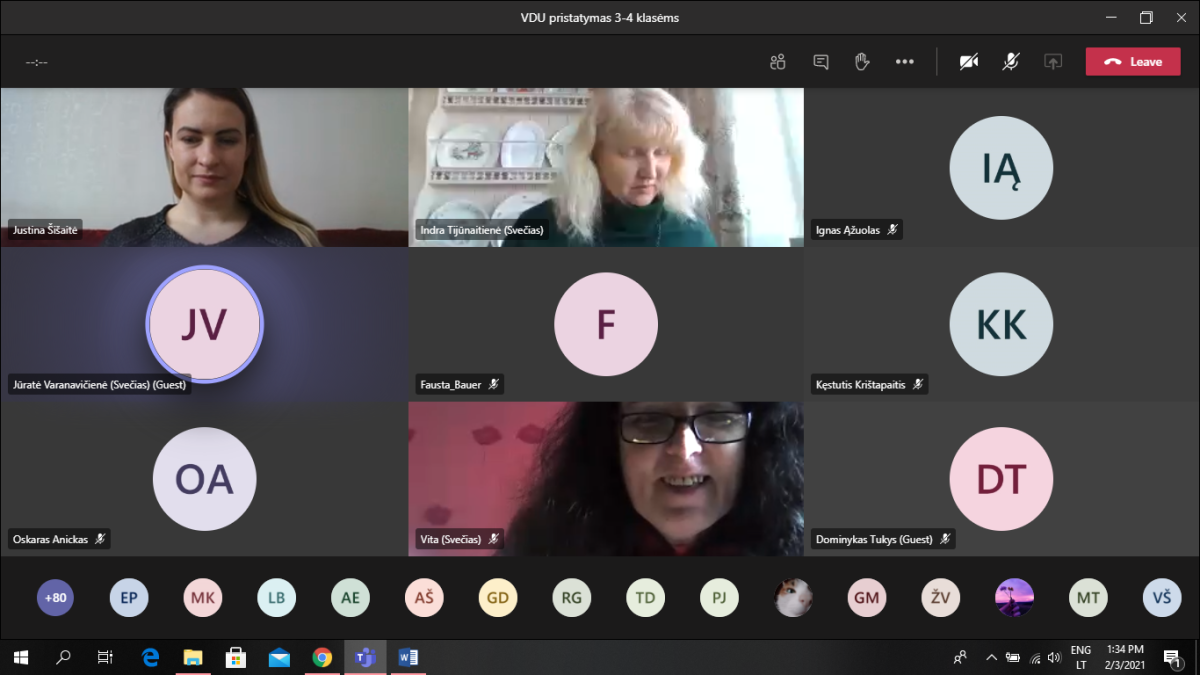Open the volume control in tray
This screenshot has width=1200, height=675.
point(1054,657)
